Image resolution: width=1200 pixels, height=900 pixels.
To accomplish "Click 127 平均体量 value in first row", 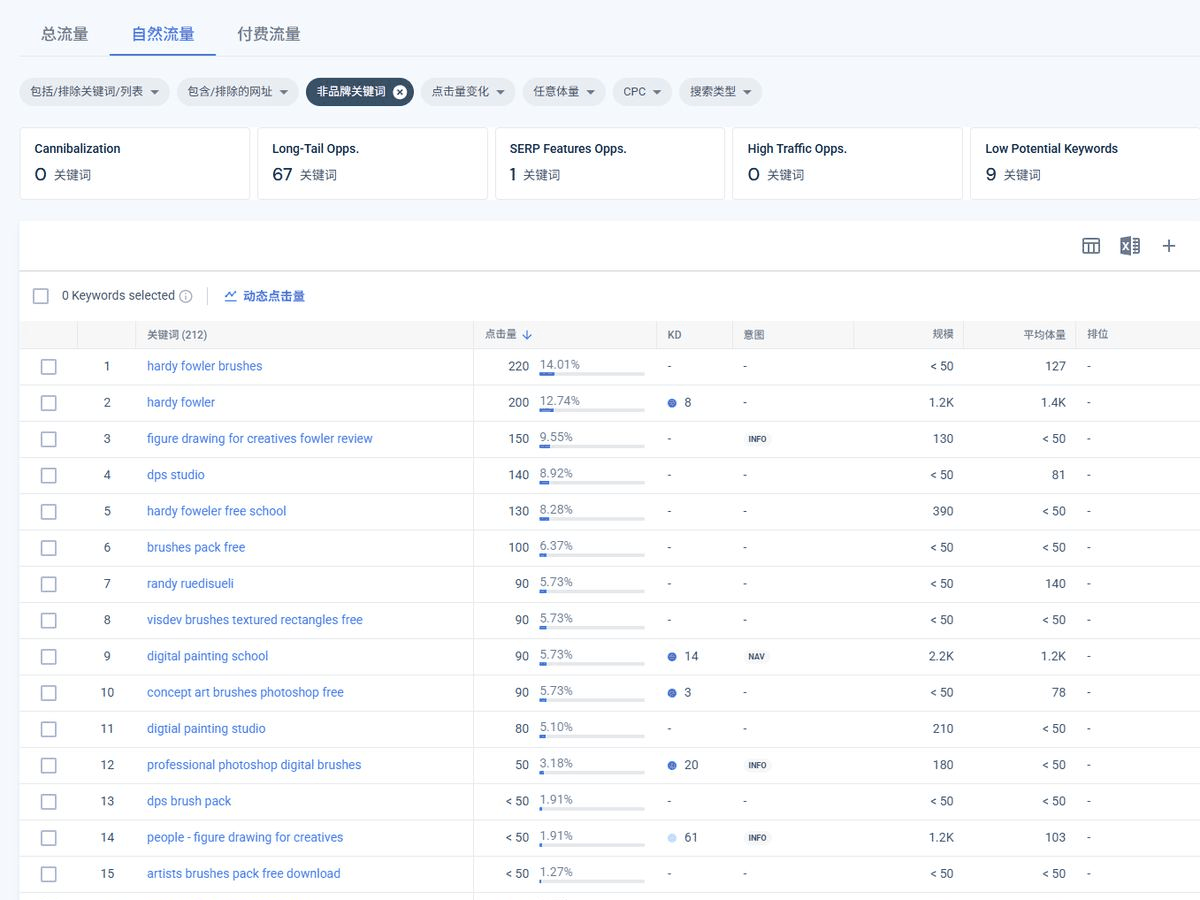I will pos(1055,366).
